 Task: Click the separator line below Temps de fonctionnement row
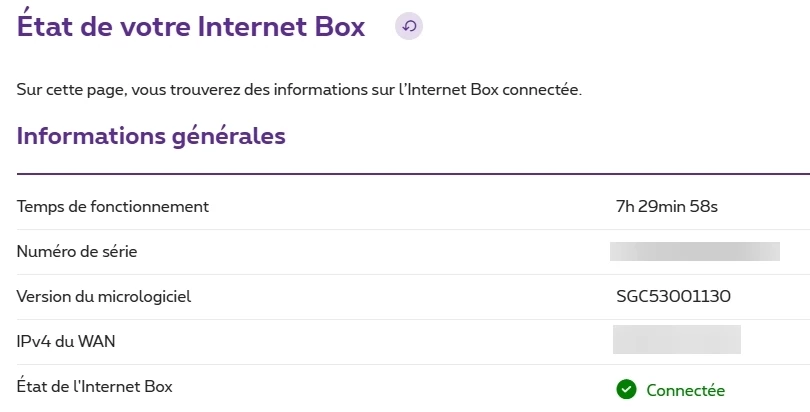[x=413, y=229]
